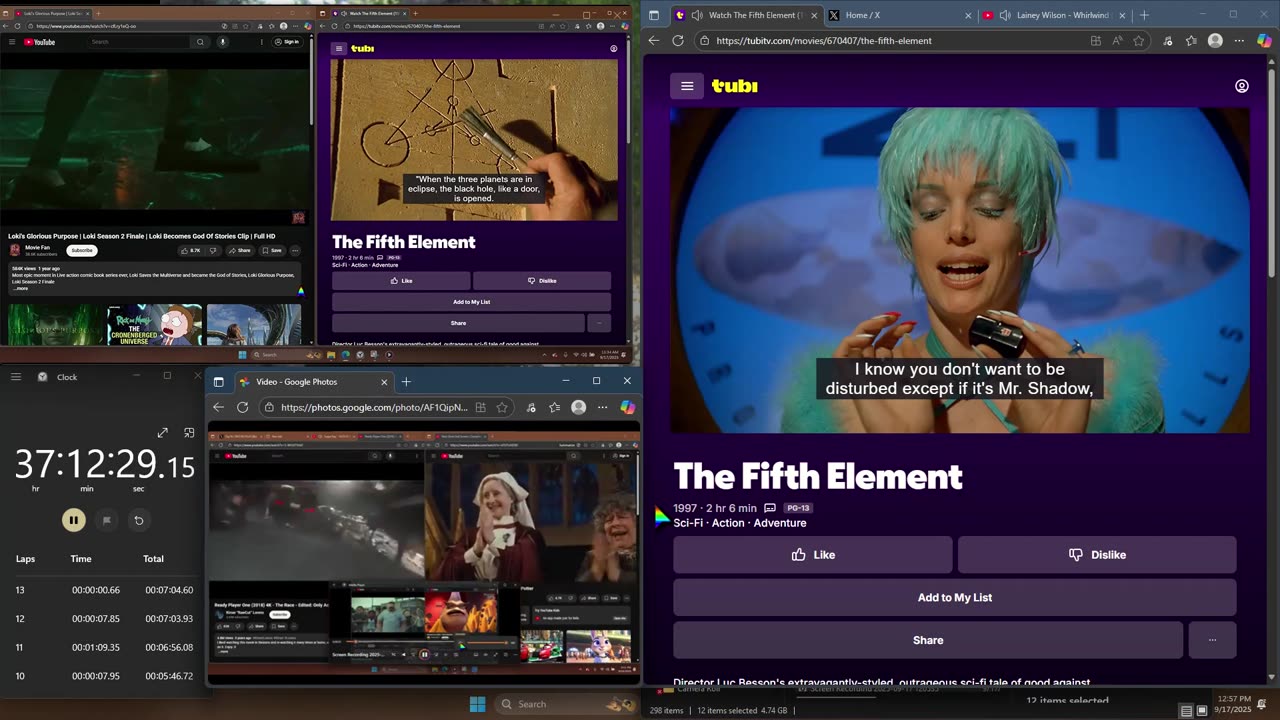Open Settings and more menu in the right Edge window
Screen dimensions: 1280x720
point(1239,41)
